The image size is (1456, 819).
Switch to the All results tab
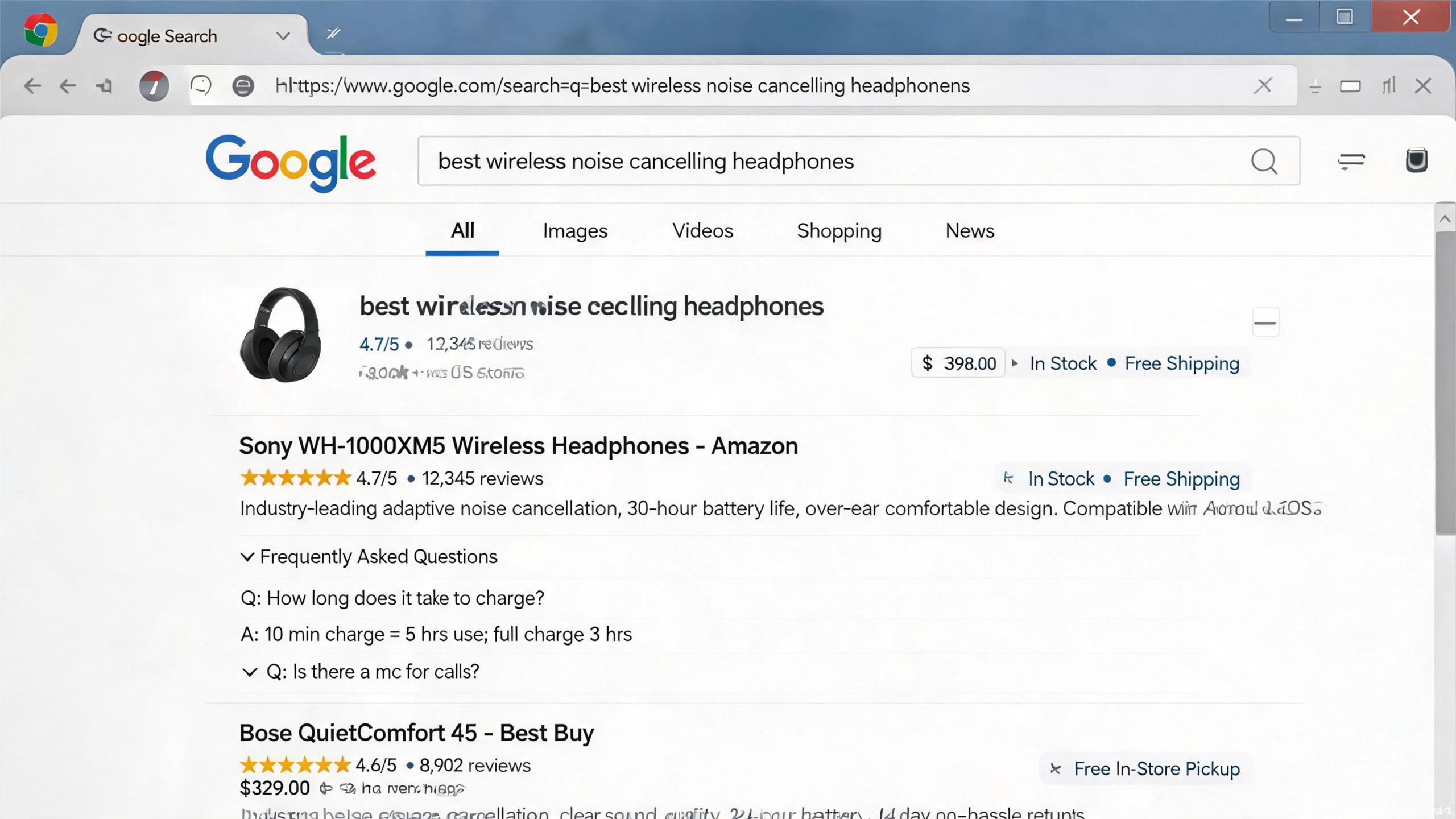click(462, 231)
